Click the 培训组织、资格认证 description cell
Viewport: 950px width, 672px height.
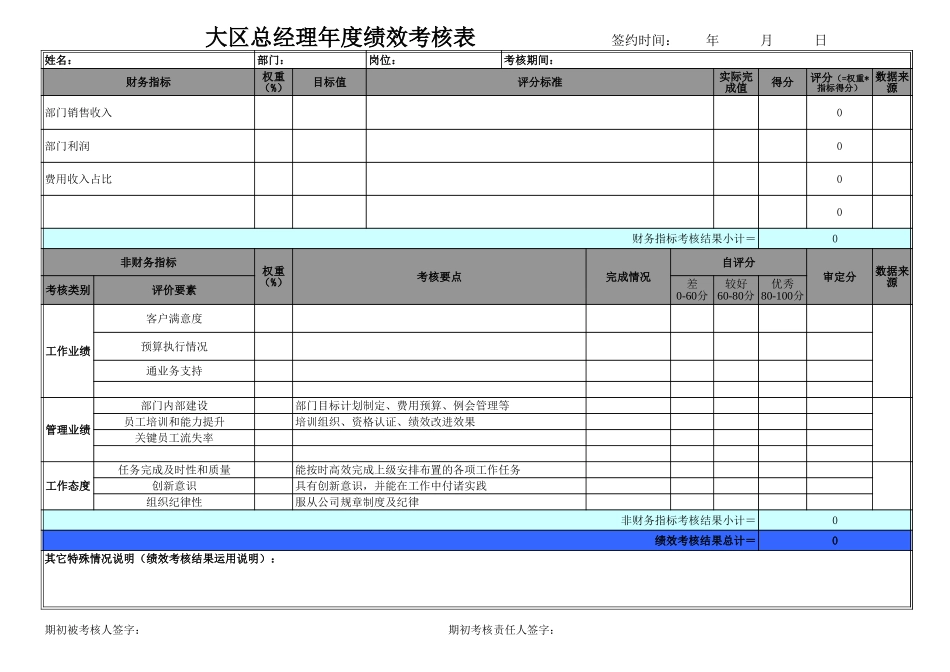tap(439, 422)
